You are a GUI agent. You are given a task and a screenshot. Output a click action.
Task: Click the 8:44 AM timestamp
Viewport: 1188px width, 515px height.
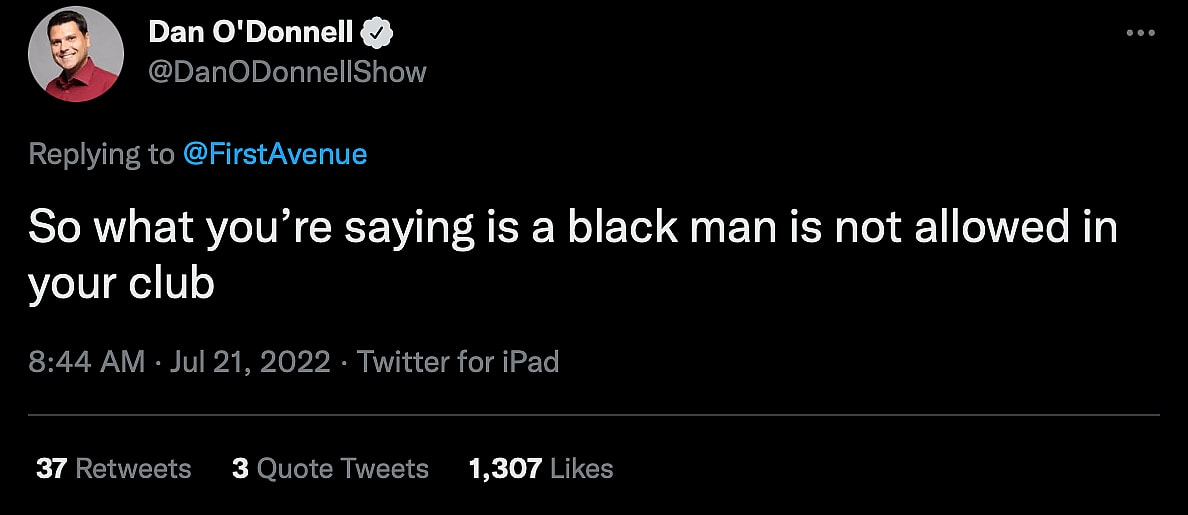click(87, 361)
